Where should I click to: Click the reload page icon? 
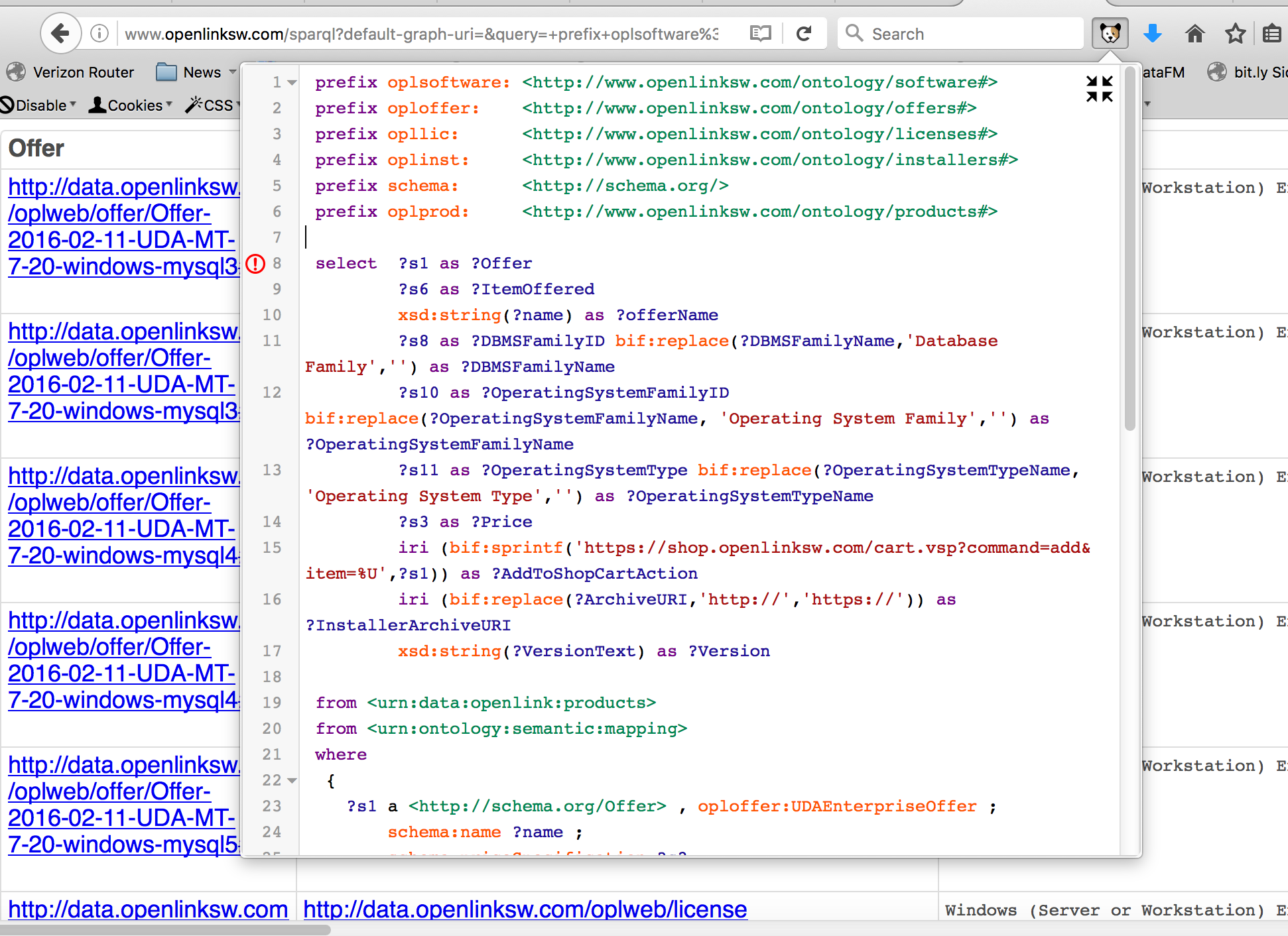pyautogui.click(x=805, y=33)
